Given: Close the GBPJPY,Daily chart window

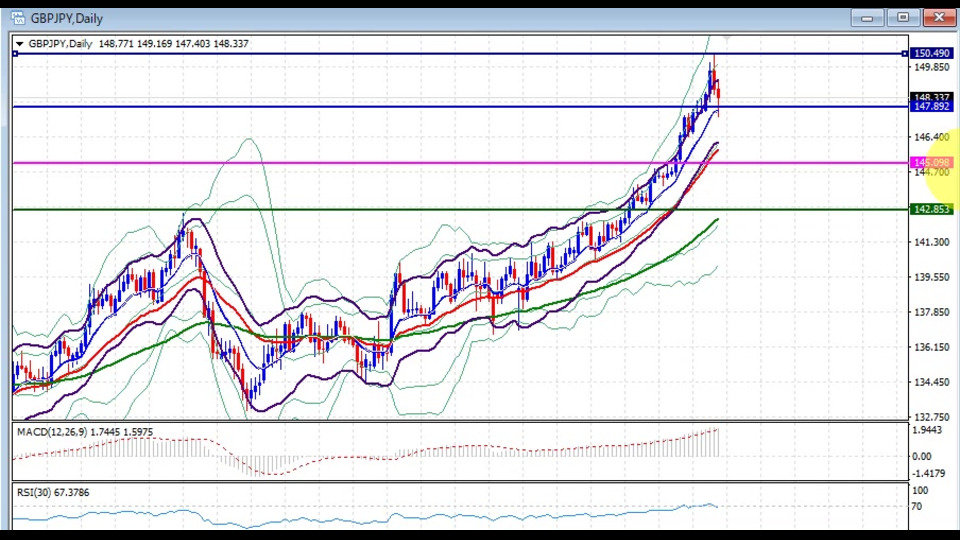Looking at the screenshot, I should coord(939,18).
